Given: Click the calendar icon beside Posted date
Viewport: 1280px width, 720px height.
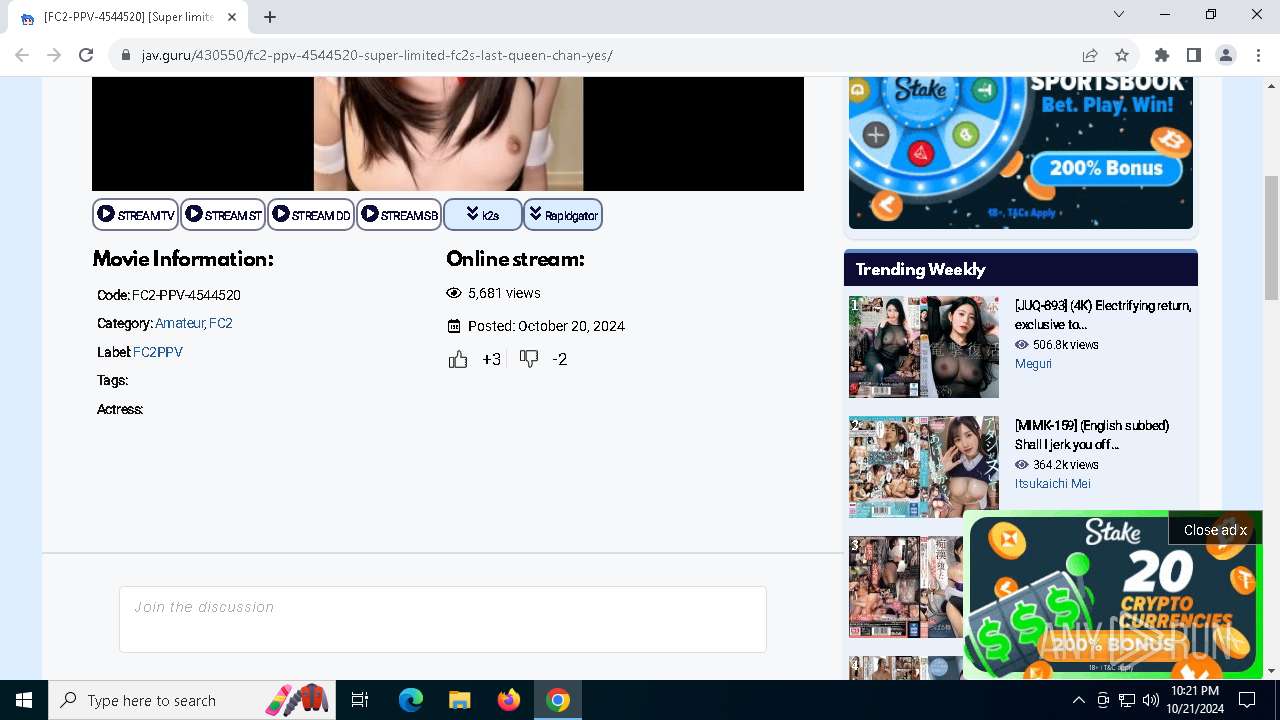Looking at the screenshot, I should pyautogui.click(x=454, y=326).
